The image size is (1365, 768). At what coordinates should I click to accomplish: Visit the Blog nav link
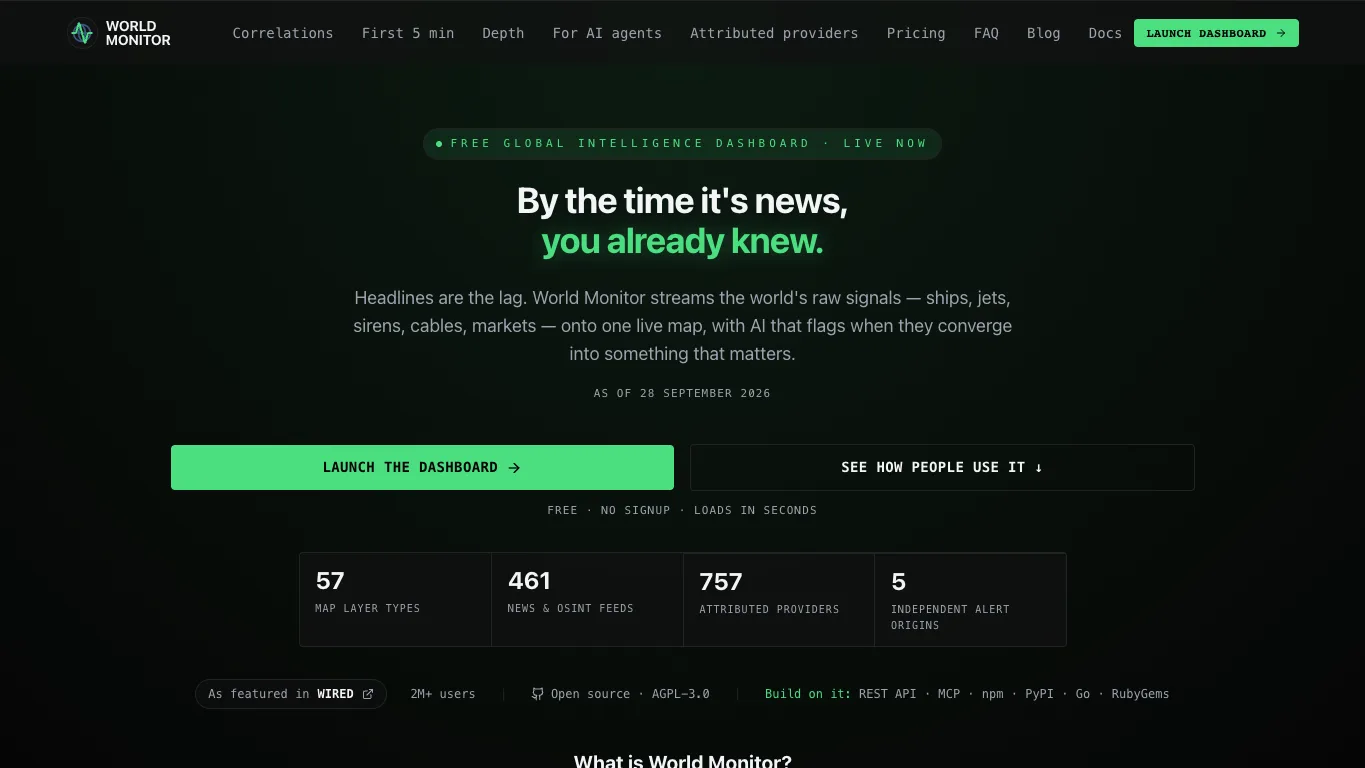click(1043, 33)
